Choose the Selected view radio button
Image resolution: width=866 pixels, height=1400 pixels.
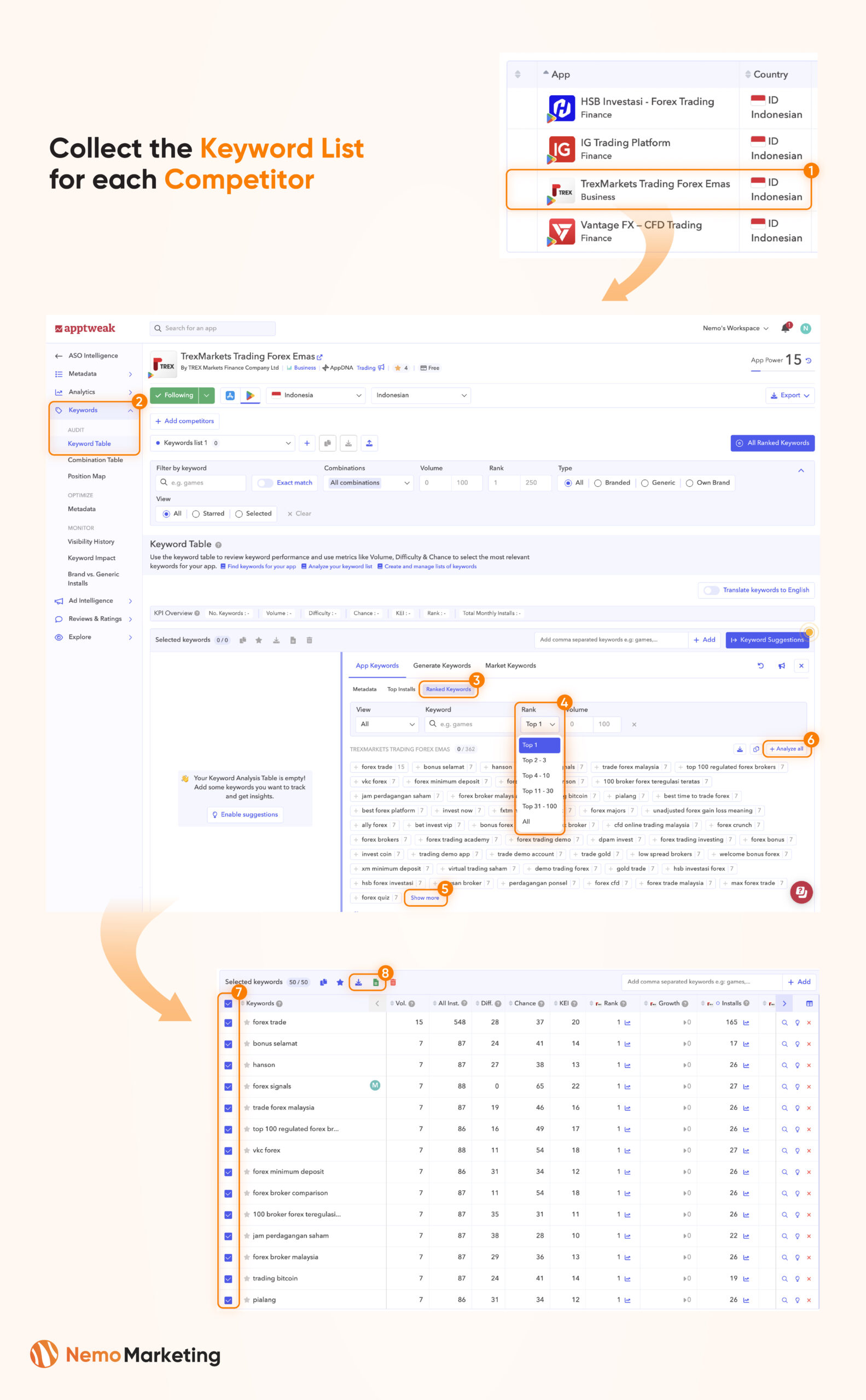click(239, 514)
